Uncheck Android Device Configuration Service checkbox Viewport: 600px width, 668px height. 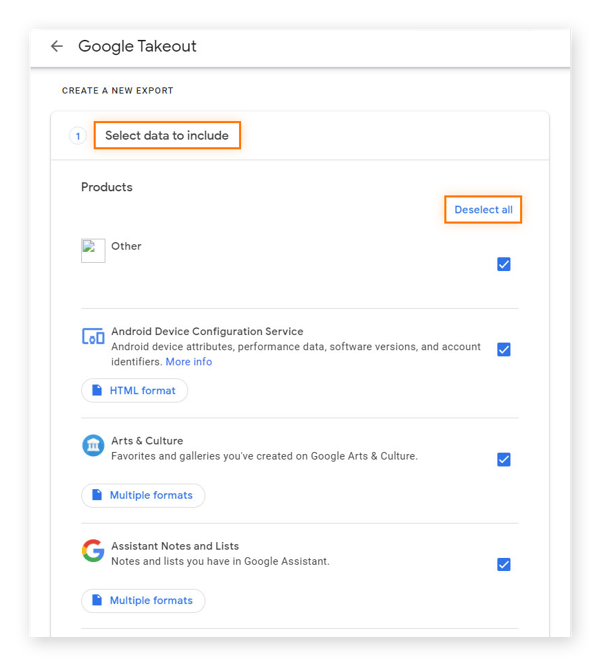504,350
